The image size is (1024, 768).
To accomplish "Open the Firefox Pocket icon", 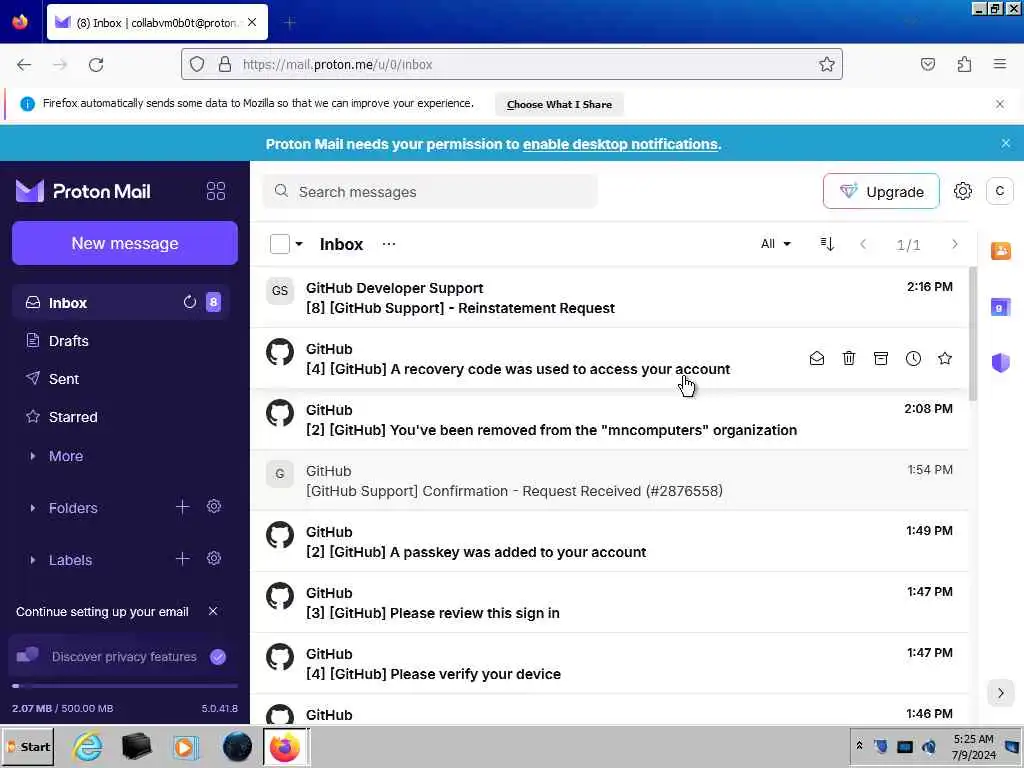I will pyautogui.click(x=928, y=65).
